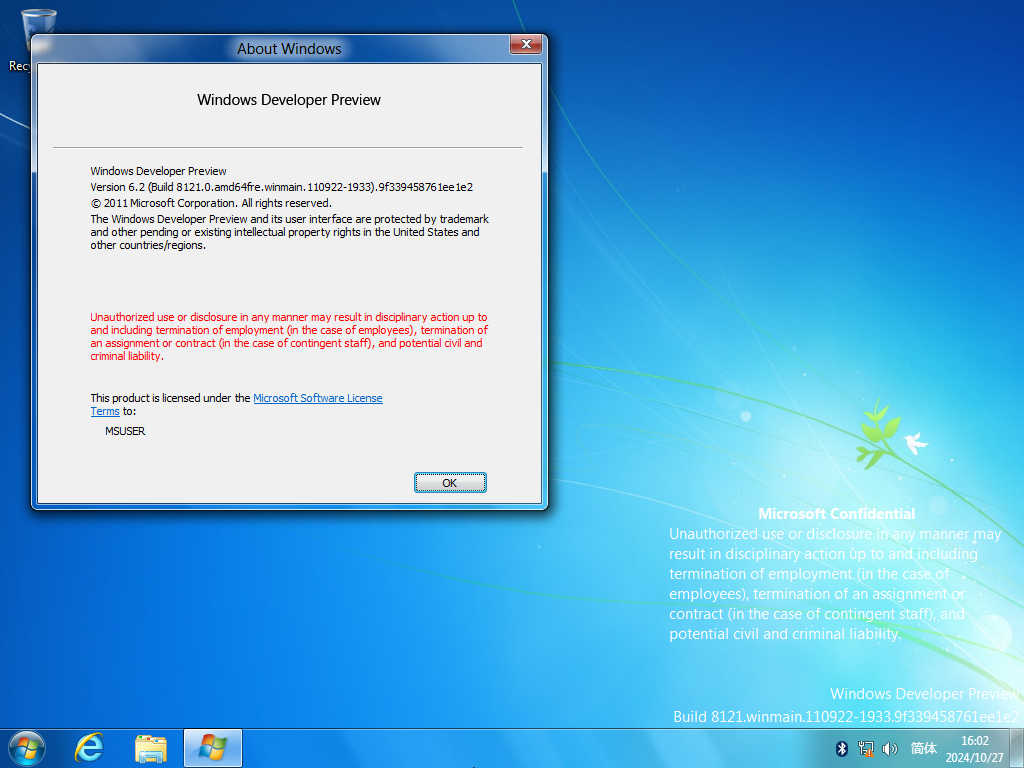The image size is (1024, 768).
Task: Open the clock showing 16:02
Action: pos(974,748)
